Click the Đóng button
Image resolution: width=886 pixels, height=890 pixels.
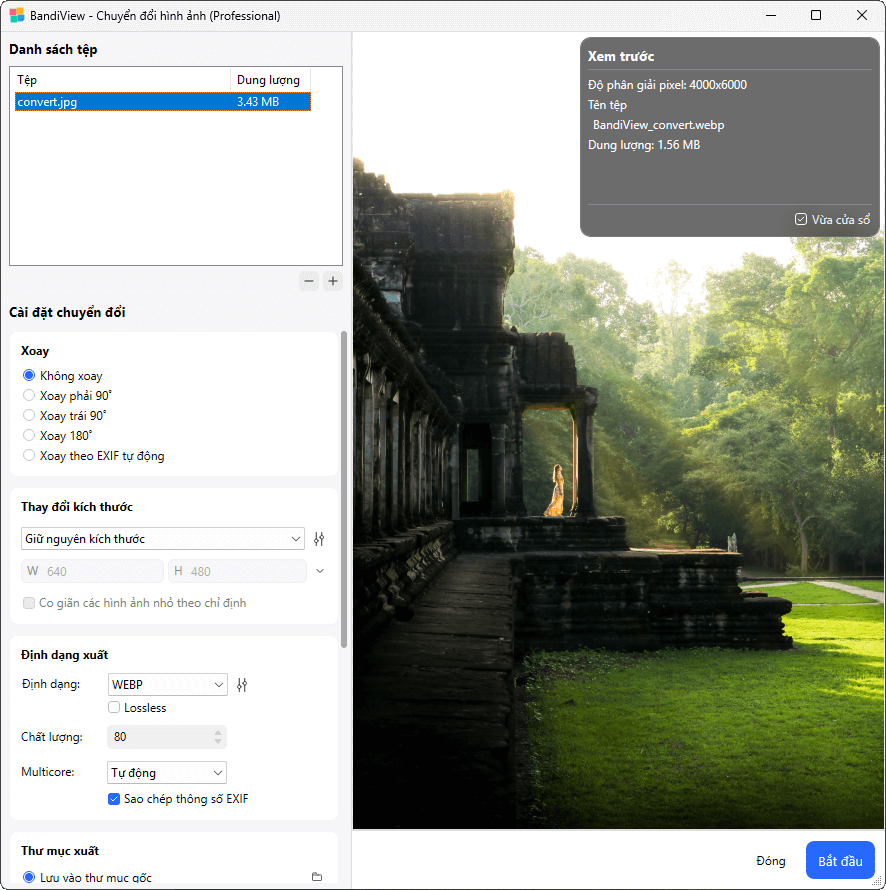tap(770, 861)
